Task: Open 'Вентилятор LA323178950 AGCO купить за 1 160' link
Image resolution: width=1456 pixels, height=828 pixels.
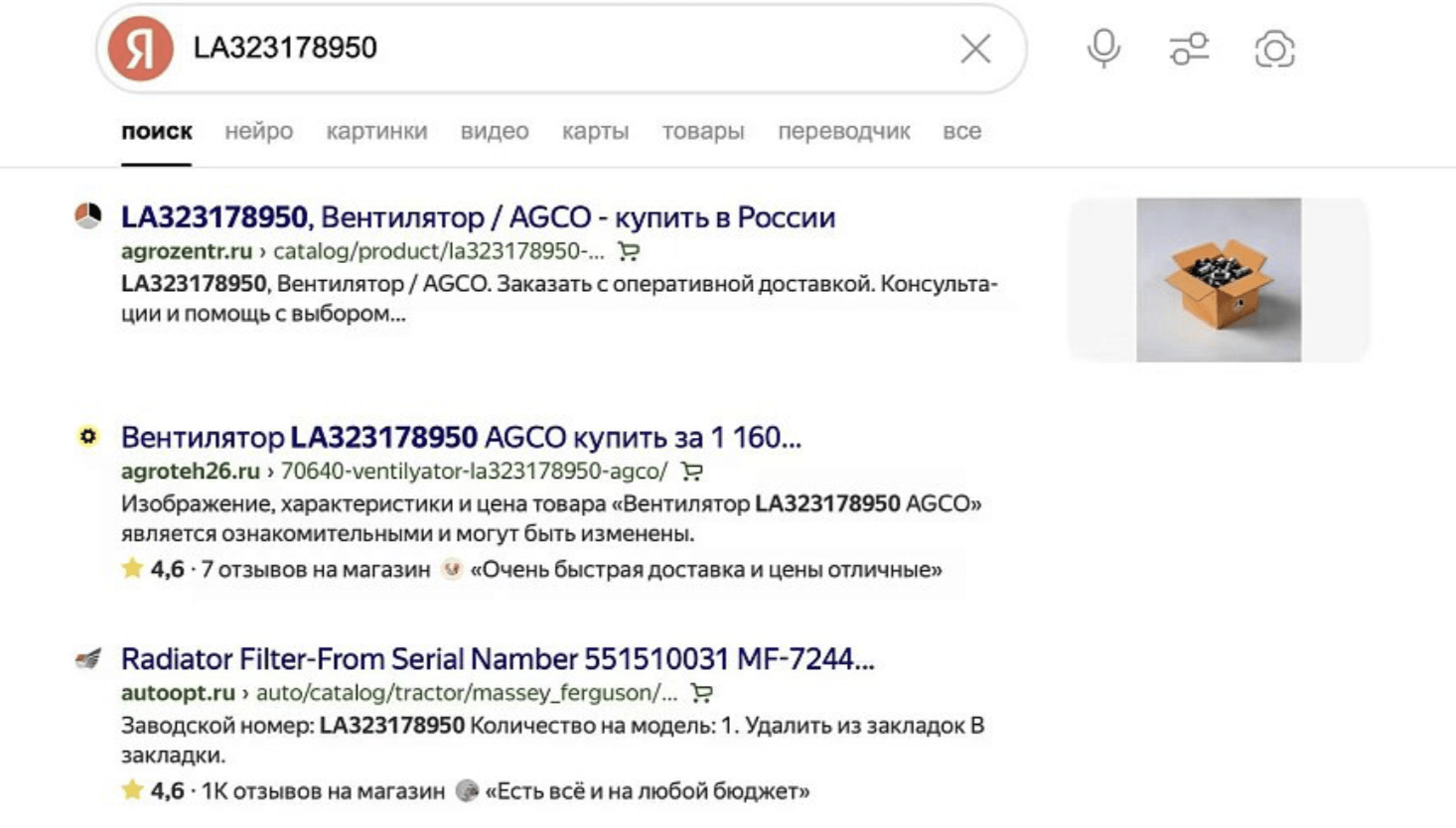Action: [x=461, y=438]
